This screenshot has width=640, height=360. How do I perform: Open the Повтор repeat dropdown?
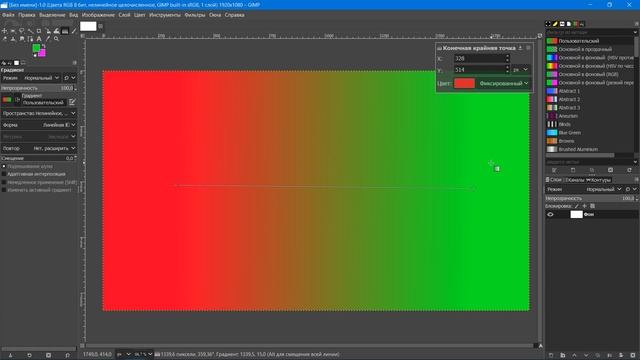[x=39, y=149]
